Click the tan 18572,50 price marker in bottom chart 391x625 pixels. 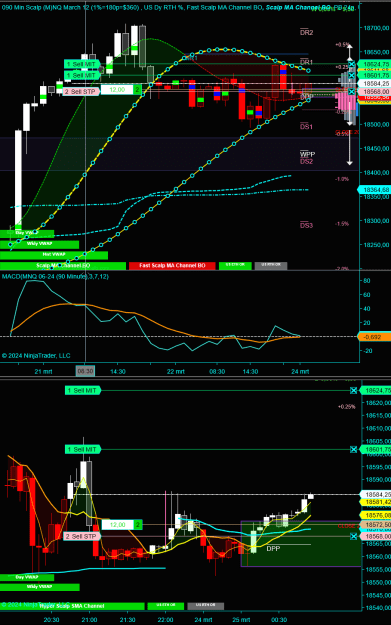(375, 525)
